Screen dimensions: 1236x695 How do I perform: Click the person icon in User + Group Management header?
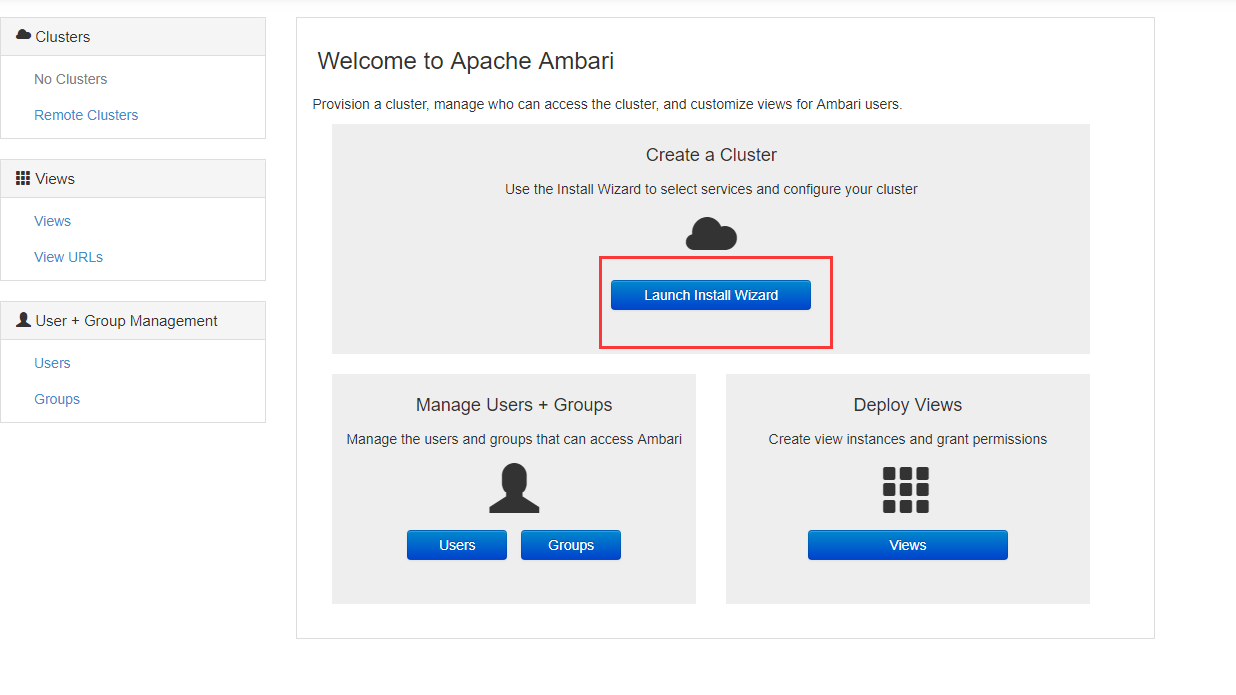tap(23, 320)
